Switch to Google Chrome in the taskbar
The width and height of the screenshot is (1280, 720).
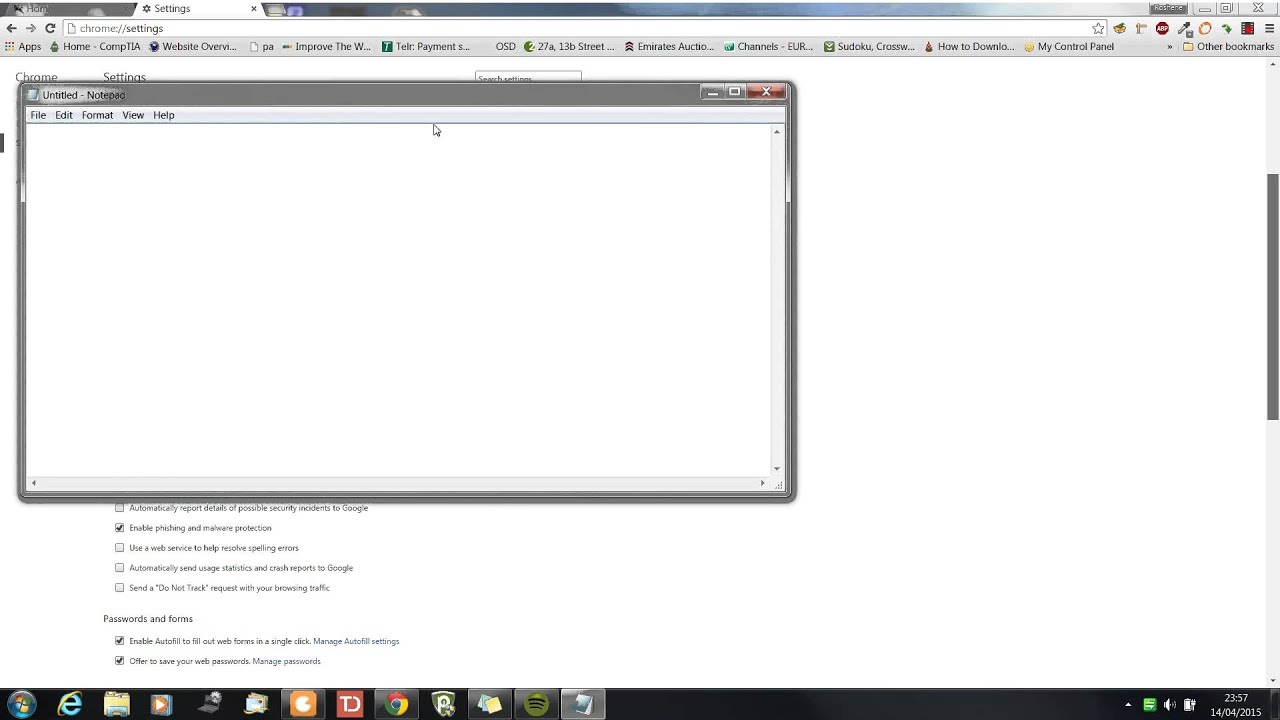397,705
